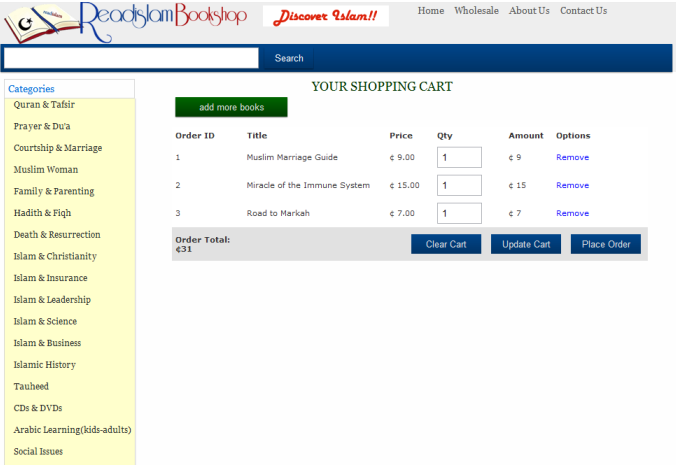676x467 pixels.
Task: Open the Wholesale menu item
Action: click(476, 11)
